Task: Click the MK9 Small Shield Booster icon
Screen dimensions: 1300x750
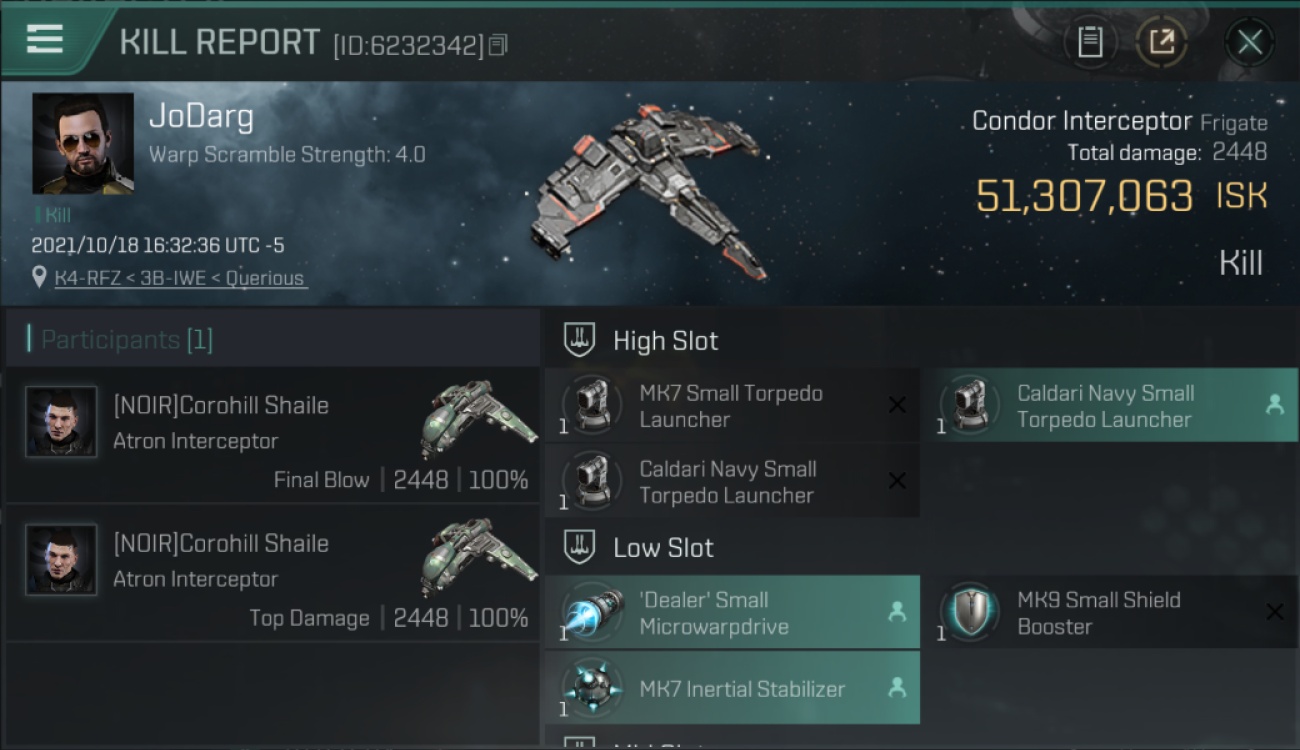Action: 970,612
